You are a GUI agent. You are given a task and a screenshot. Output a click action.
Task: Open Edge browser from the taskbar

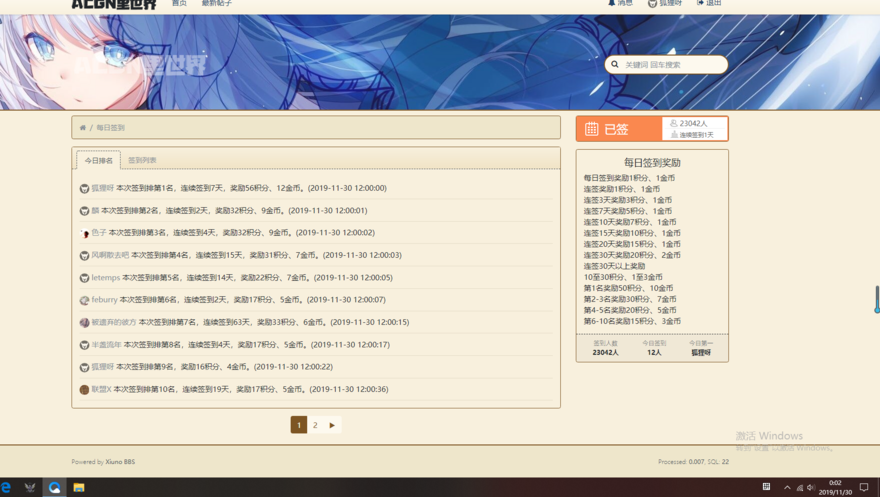pos(6,487)
